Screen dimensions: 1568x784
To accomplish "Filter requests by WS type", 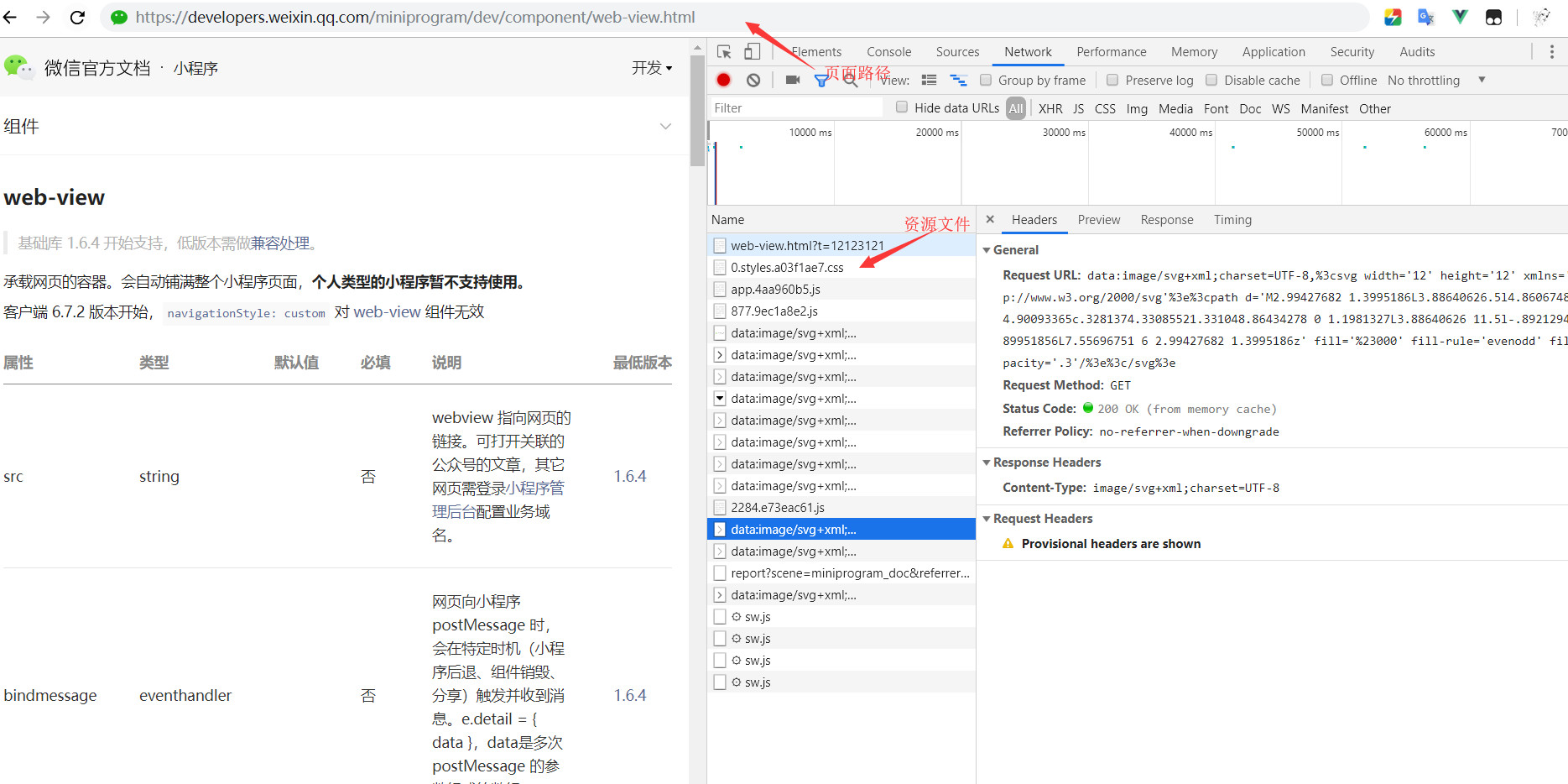I will point(1280,108).
